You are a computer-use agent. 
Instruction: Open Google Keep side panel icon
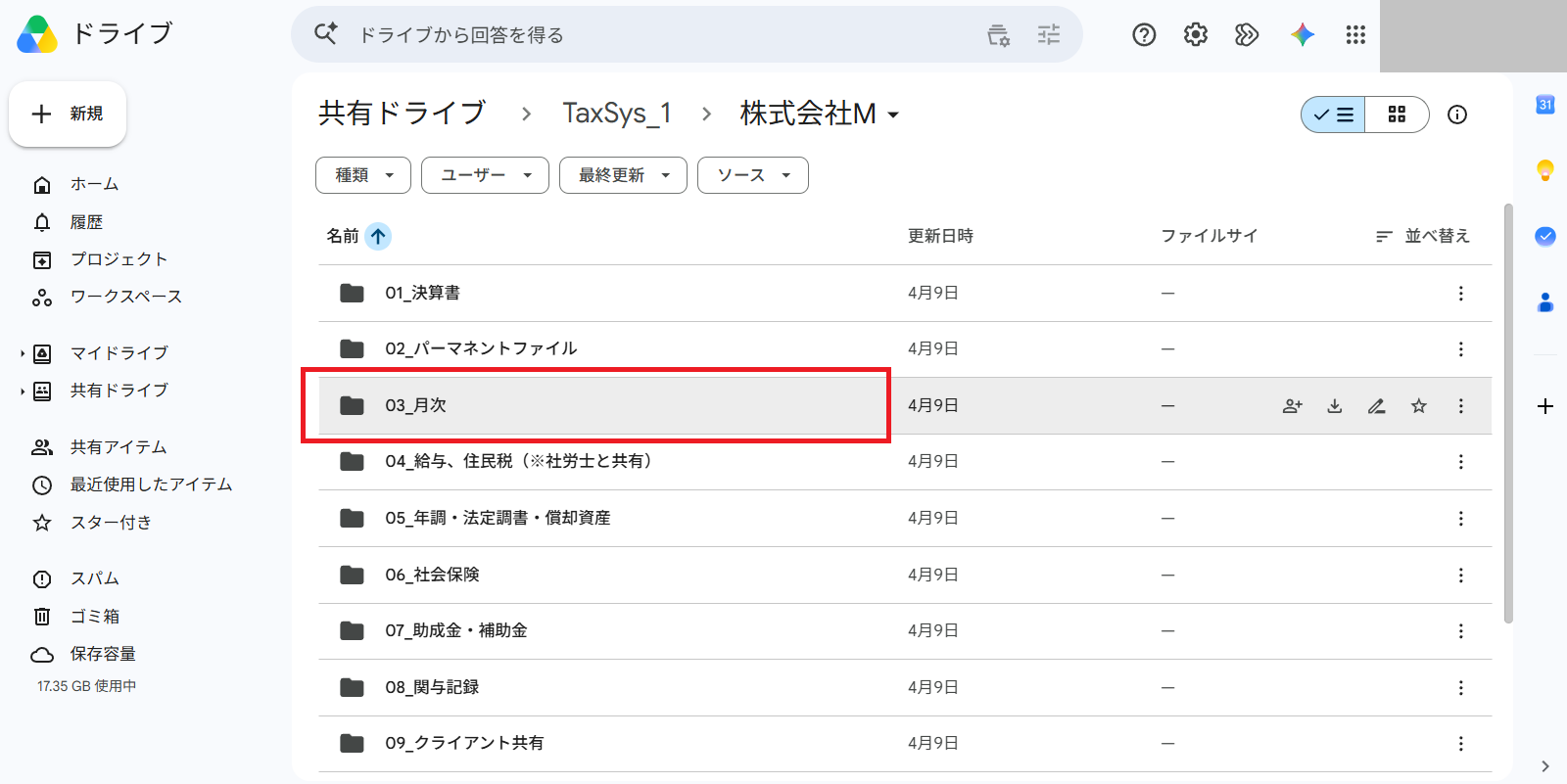pyautogui.click(x=1545, y=170)
